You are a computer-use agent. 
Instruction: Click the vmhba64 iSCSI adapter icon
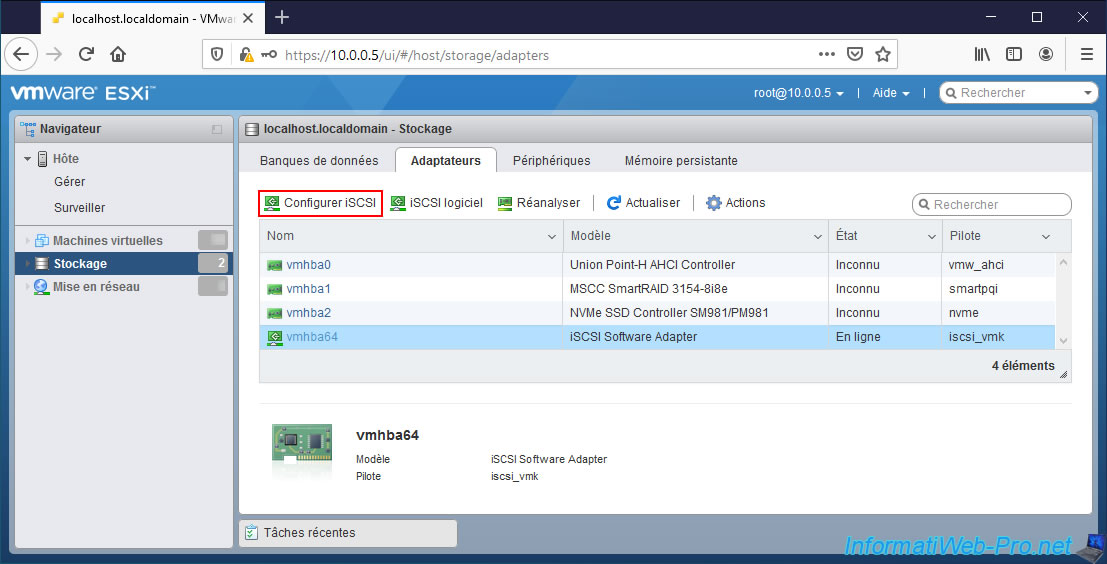pos(275,337)
